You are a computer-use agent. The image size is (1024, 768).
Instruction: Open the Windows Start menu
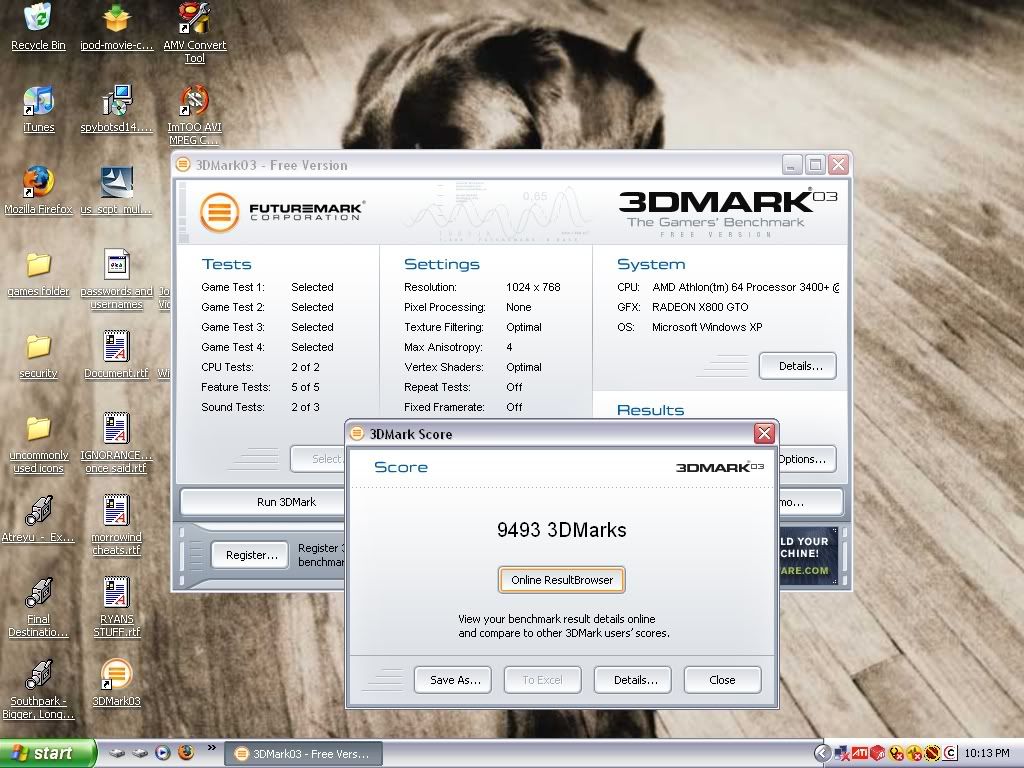click(47, 753)
